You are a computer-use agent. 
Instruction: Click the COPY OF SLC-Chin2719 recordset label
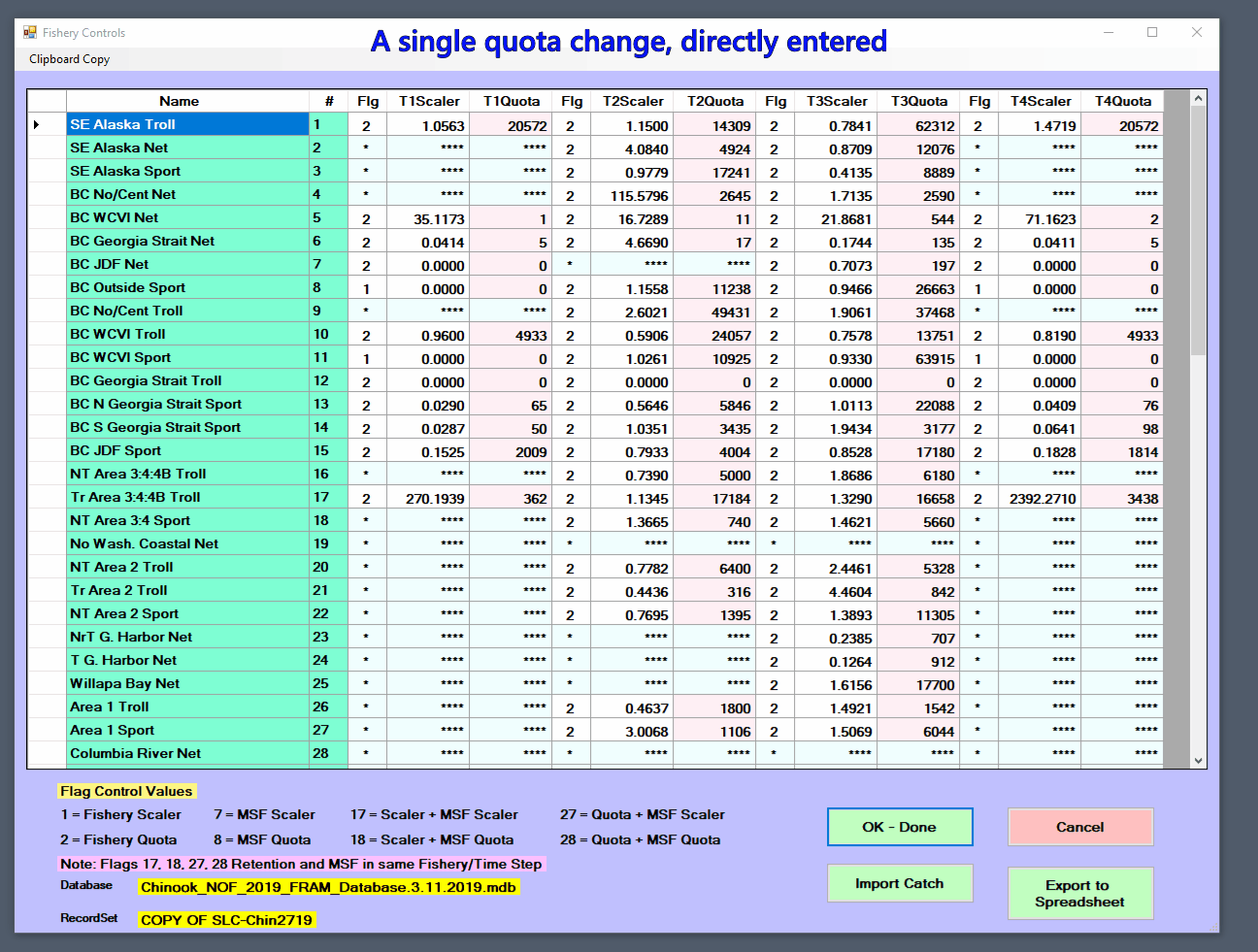(x=226, y=920)
